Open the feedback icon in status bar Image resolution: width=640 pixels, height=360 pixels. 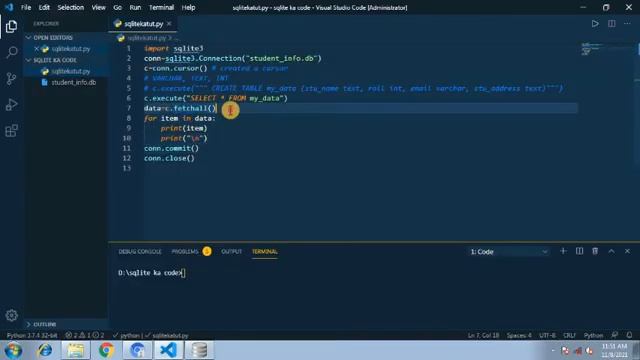tap(615, 335)
